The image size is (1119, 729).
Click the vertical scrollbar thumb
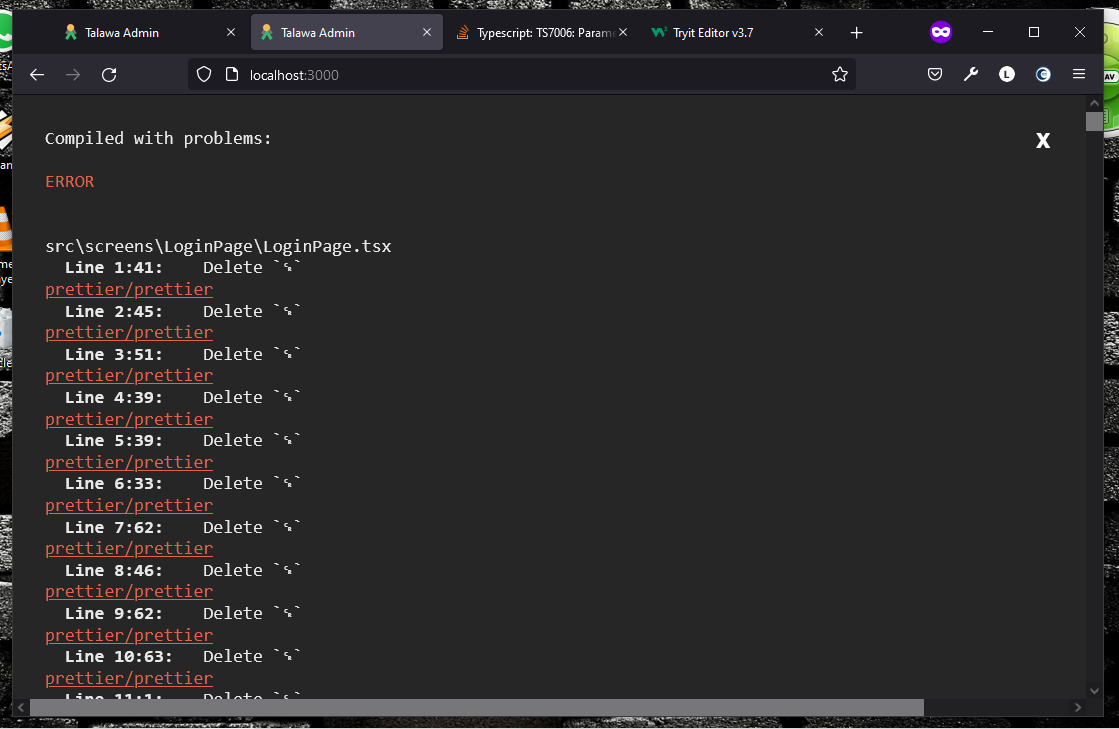coord(1094,121)
